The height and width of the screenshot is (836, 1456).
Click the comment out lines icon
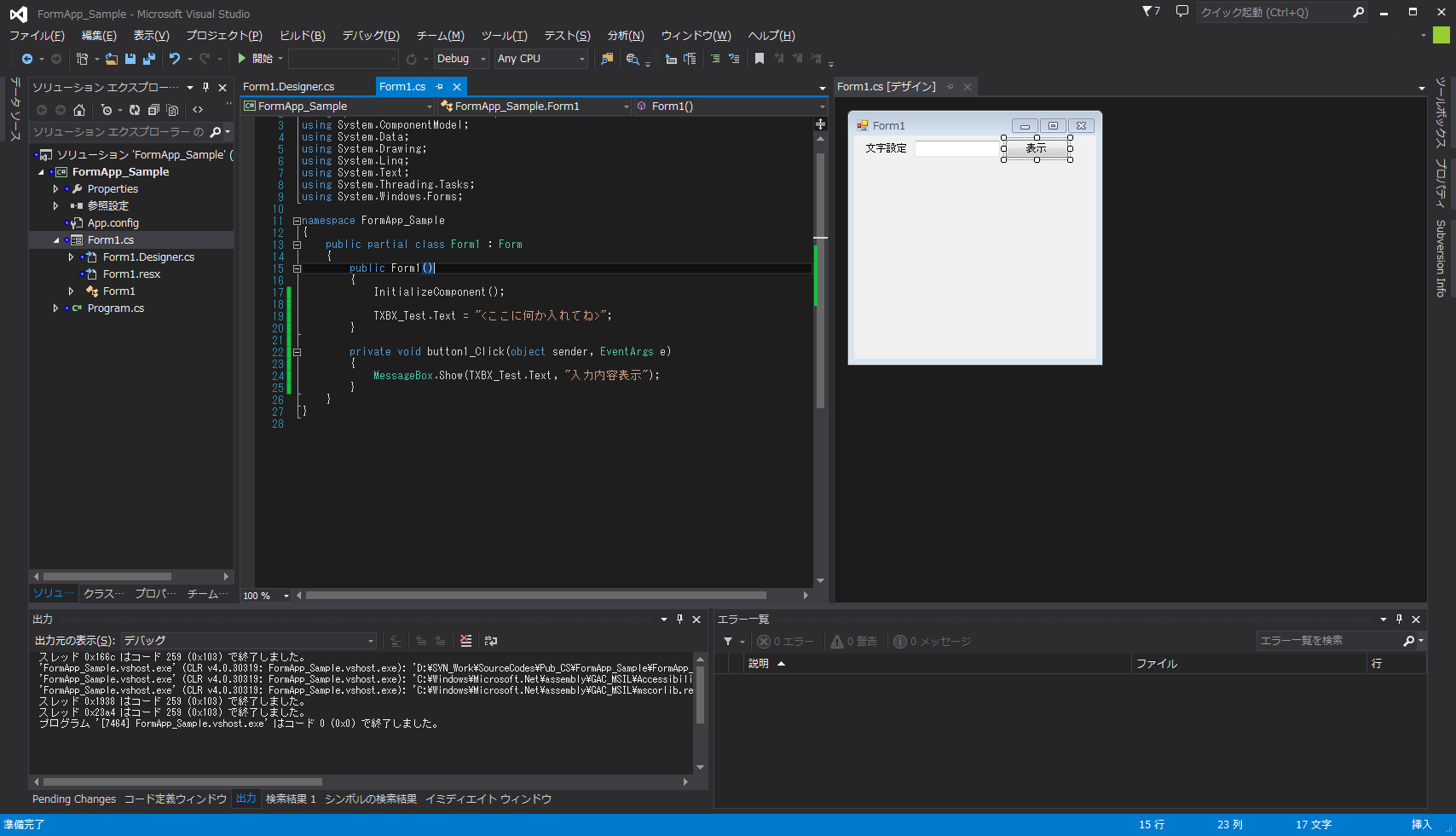point(715,59)
